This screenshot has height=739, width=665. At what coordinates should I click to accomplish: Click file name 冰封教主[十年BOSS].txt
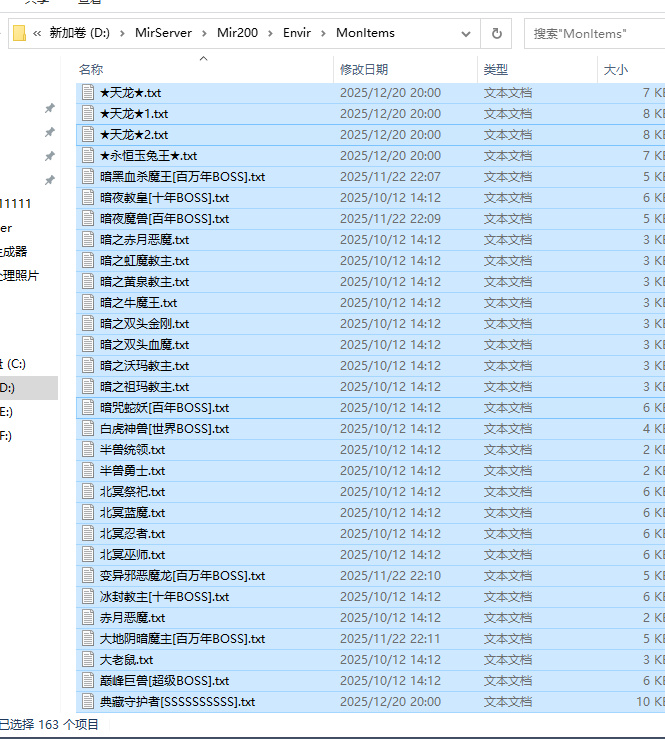click(x=164, y=597)
